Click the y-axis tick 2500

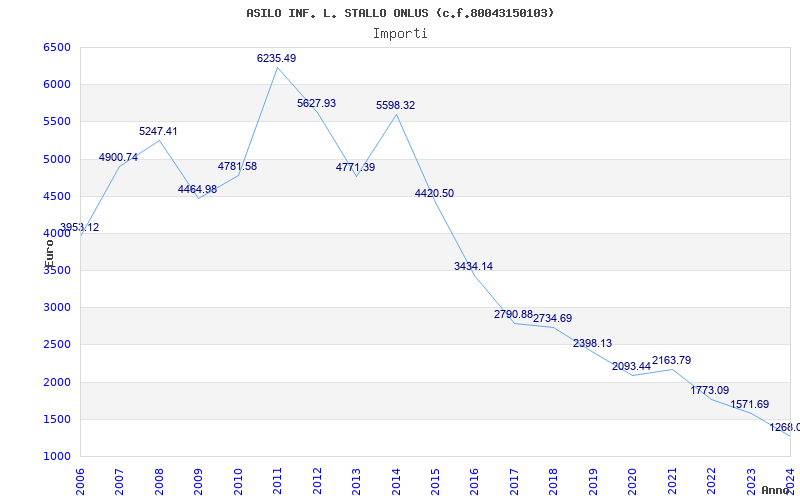point(57,345)
